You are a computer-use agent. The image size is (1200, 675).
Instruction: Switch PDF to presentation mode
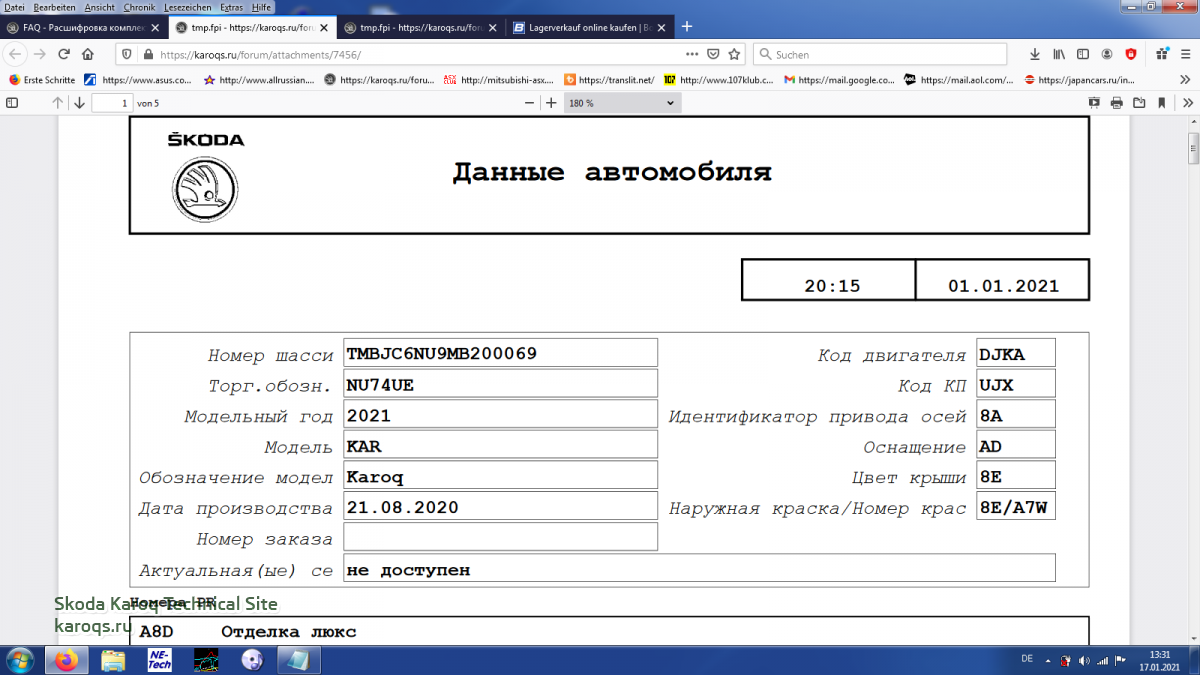(x=1094, y=103)
